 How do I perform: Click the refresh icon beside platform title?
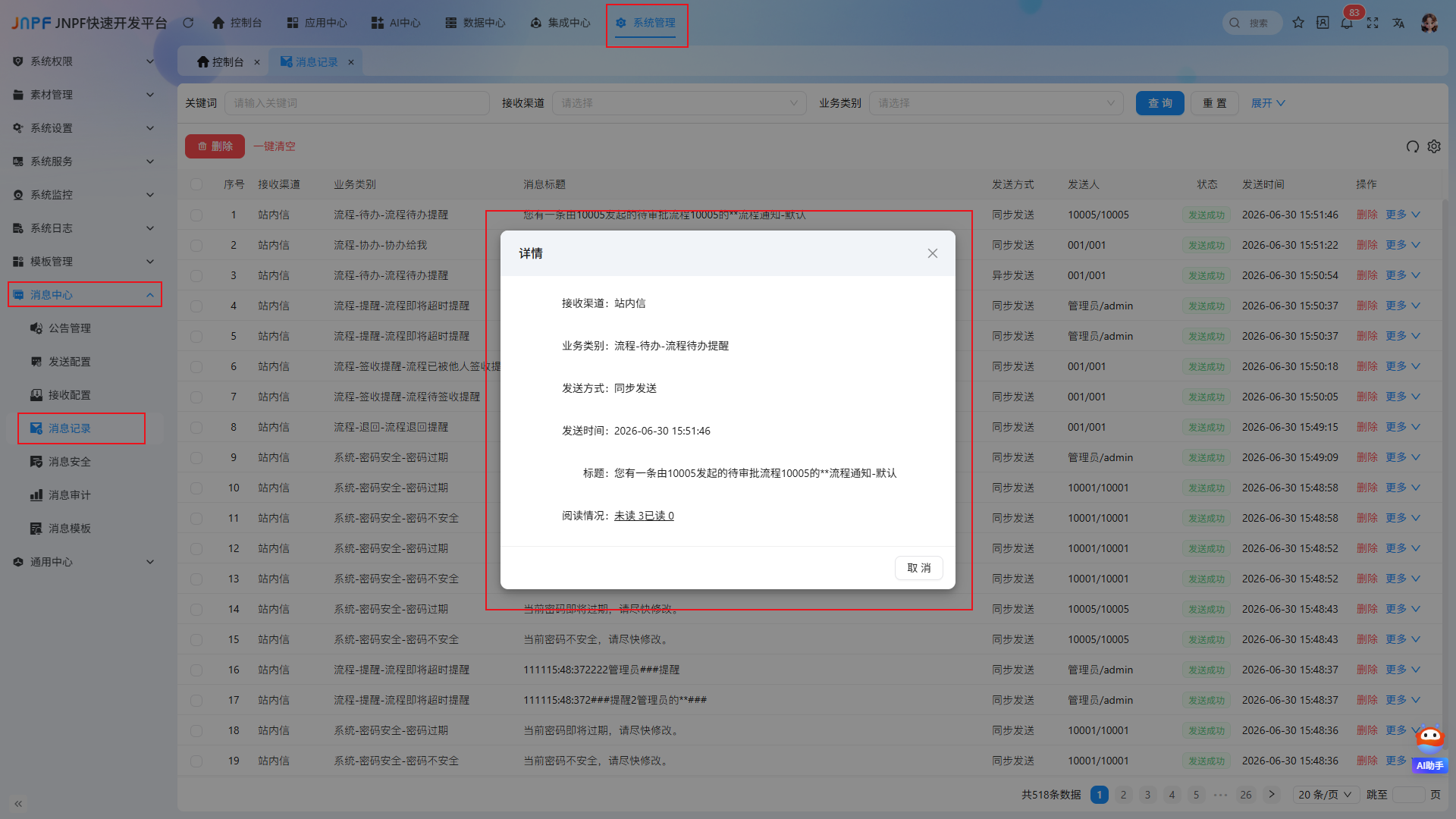[188, 23]
